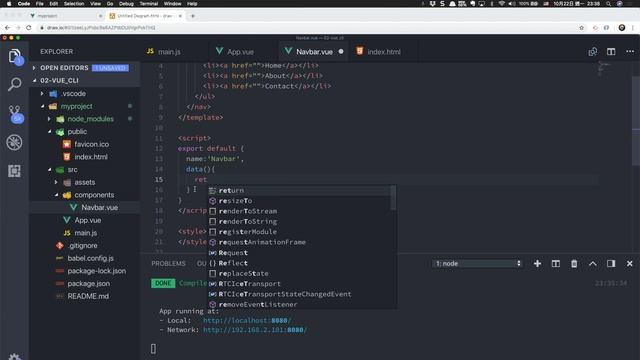Maximize the panel with up chevron

click(x=593, y=264)
